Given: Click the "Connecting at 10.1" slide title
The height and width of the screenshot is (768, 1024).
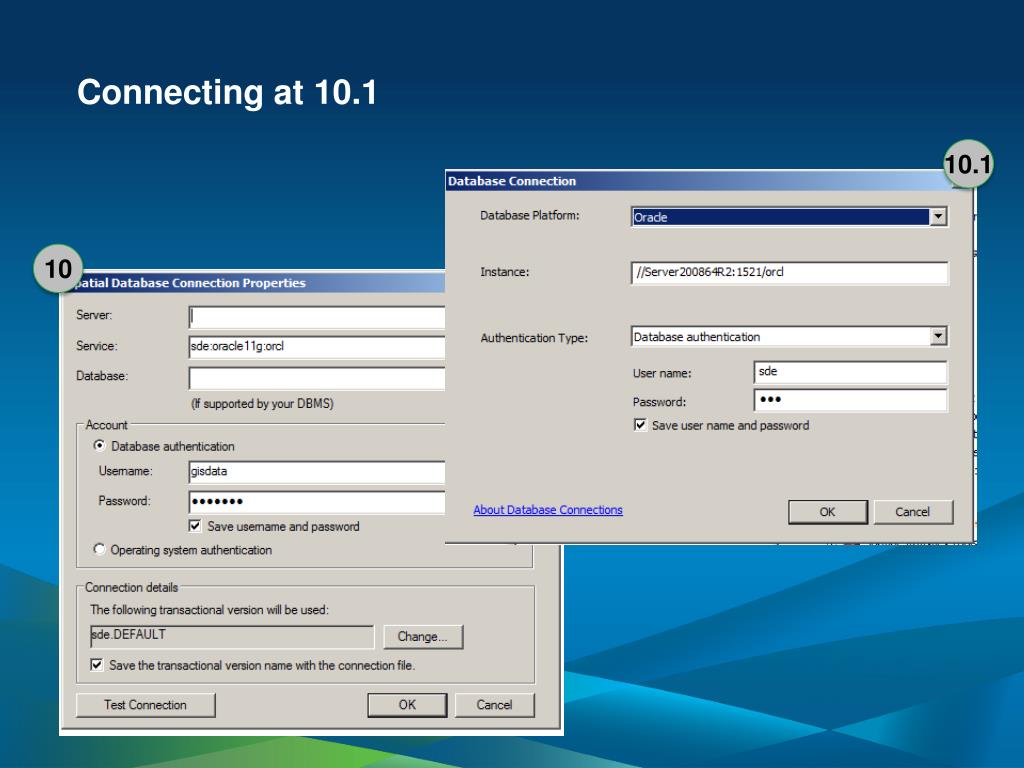Looking at the screenshot, I should click(x=227, y=92).
